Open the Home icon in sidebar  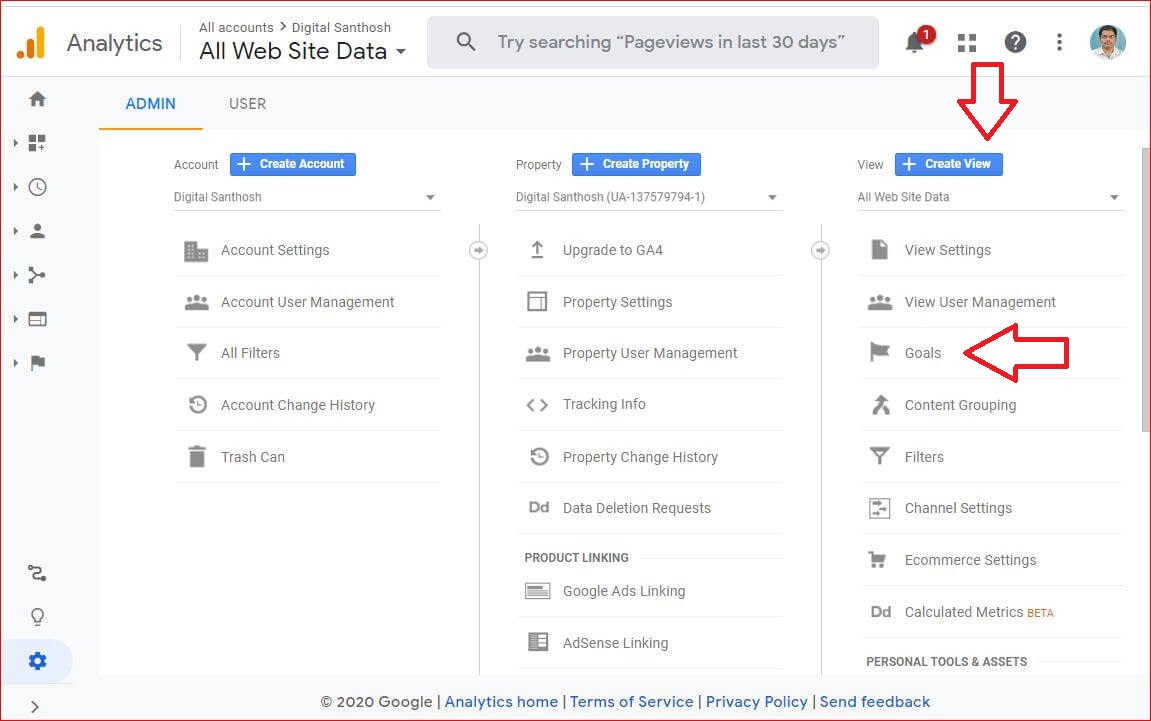pos(37,99)
